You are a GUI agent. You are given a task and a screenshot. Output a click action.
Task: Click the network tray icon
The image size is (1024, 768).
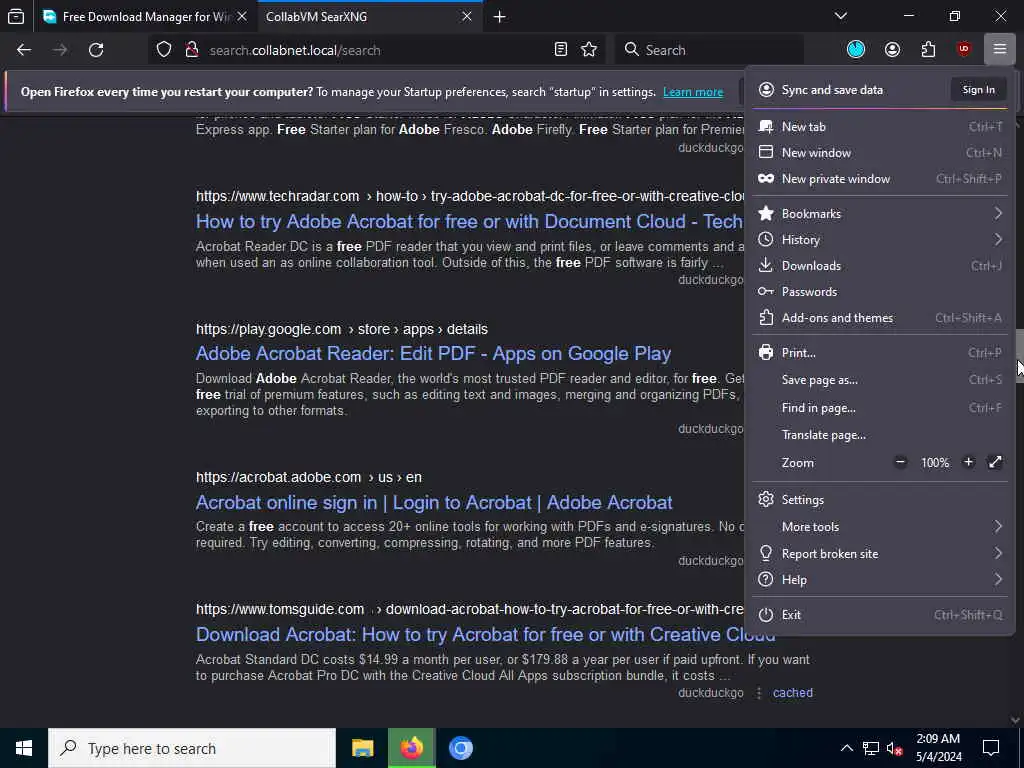click(x=871, y=748)
